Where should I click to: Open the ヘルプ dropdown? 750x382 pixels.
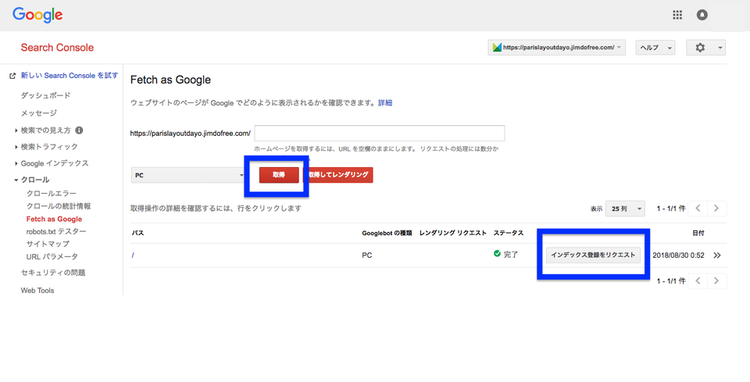[x=655, y=47]
